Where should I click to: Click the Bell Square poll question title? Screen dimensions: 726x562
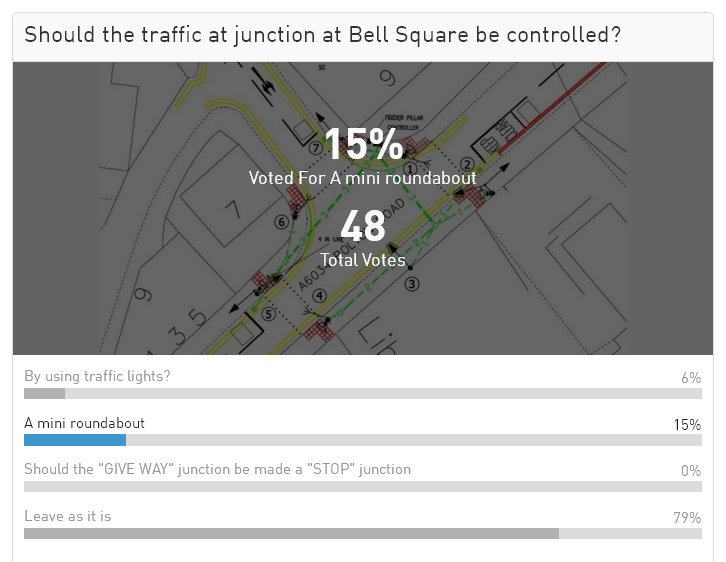322,35
